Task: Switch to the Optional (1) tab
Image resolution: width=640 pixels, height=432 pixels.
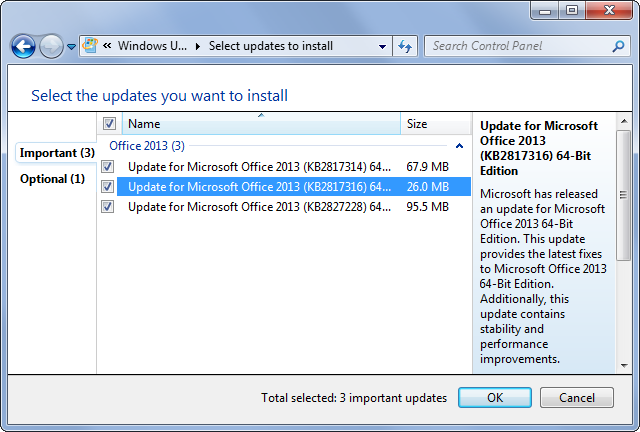Action: pos(52,179)
